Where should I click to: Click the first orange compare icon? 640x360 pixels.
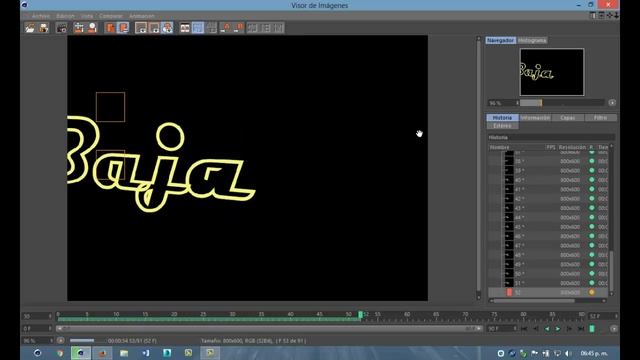(110, 28)
